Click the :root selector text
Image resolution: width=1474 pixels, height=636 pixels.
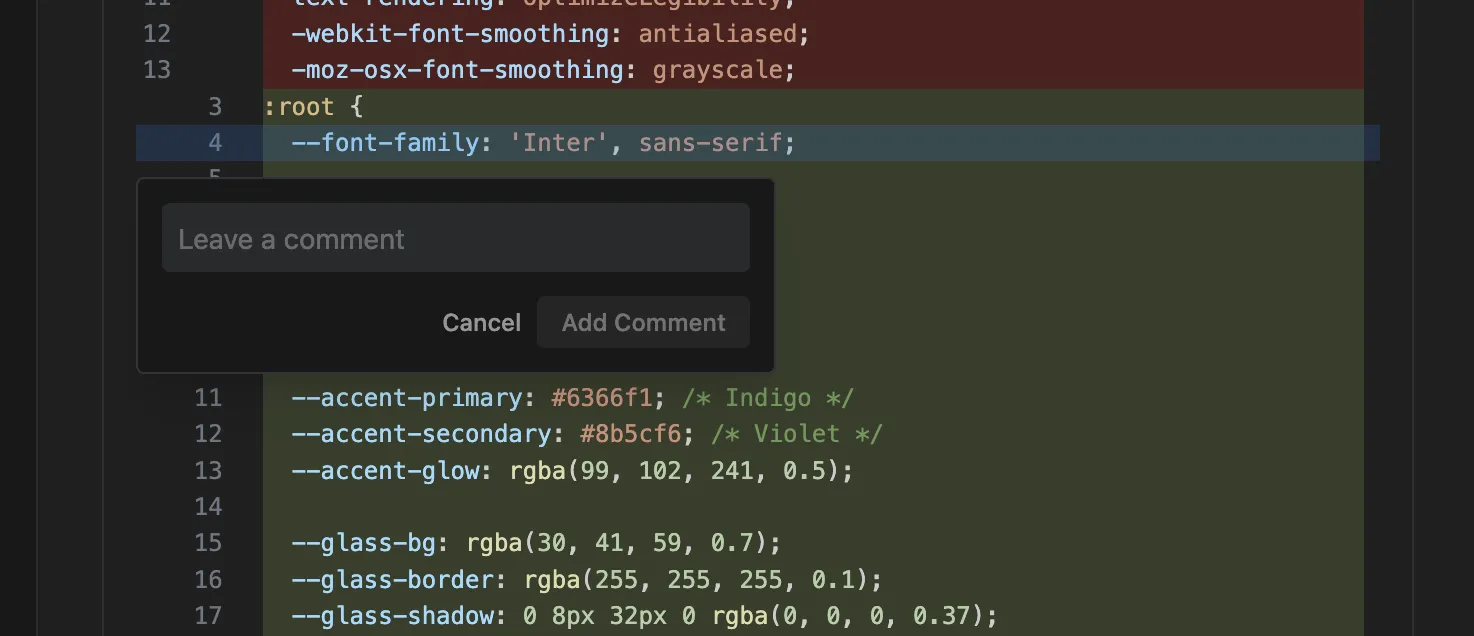pos(299,107)
